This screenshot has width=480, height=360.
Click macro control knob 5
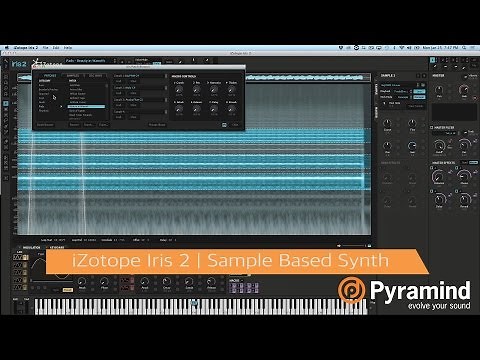[x=179, y=109]
